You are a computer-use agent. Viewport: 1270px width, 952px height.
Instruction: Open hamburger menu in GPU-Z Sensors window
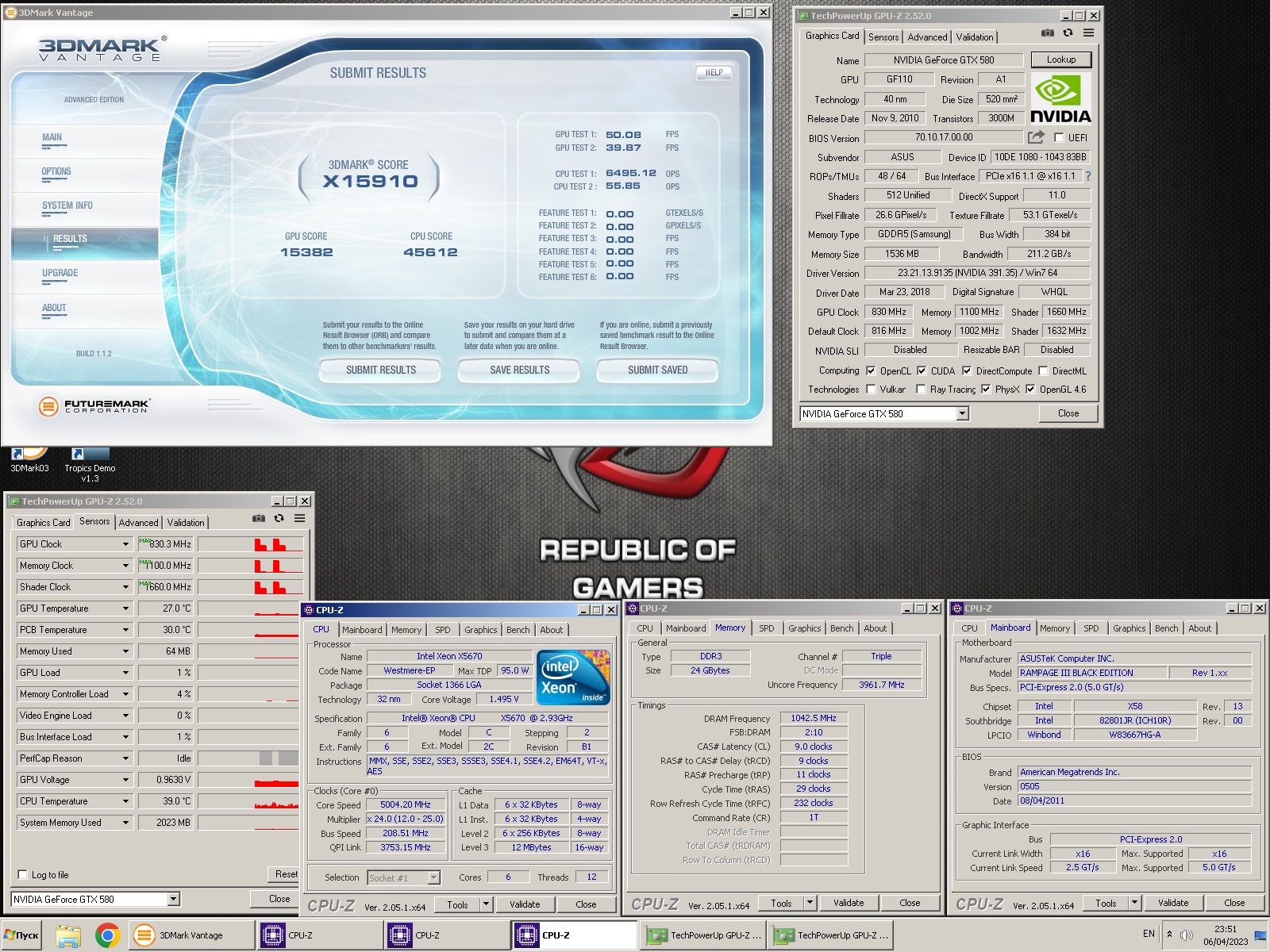click(300, 518)
